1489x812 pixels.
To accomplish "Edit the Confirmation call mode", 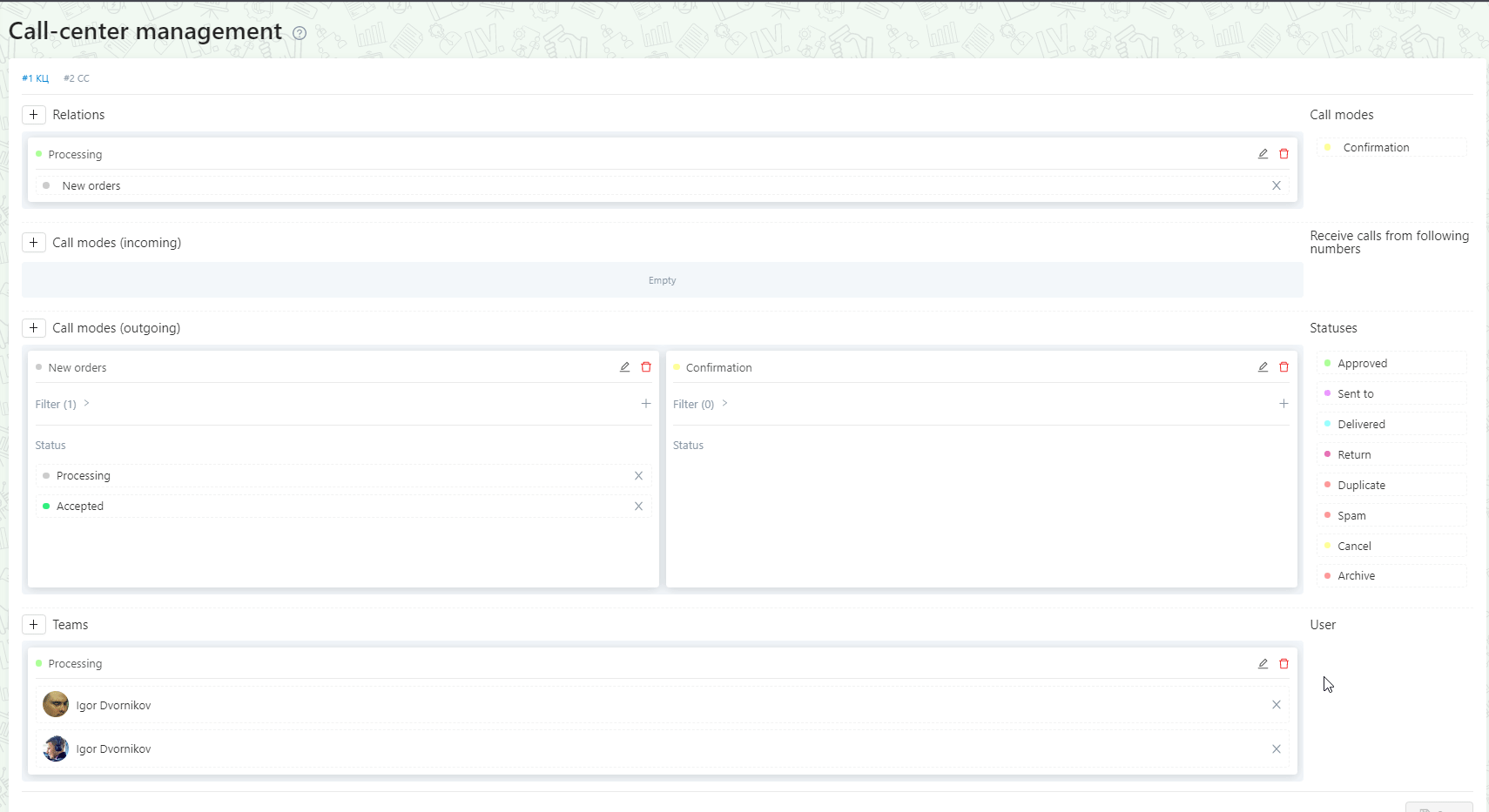I will pos(1263,366).
